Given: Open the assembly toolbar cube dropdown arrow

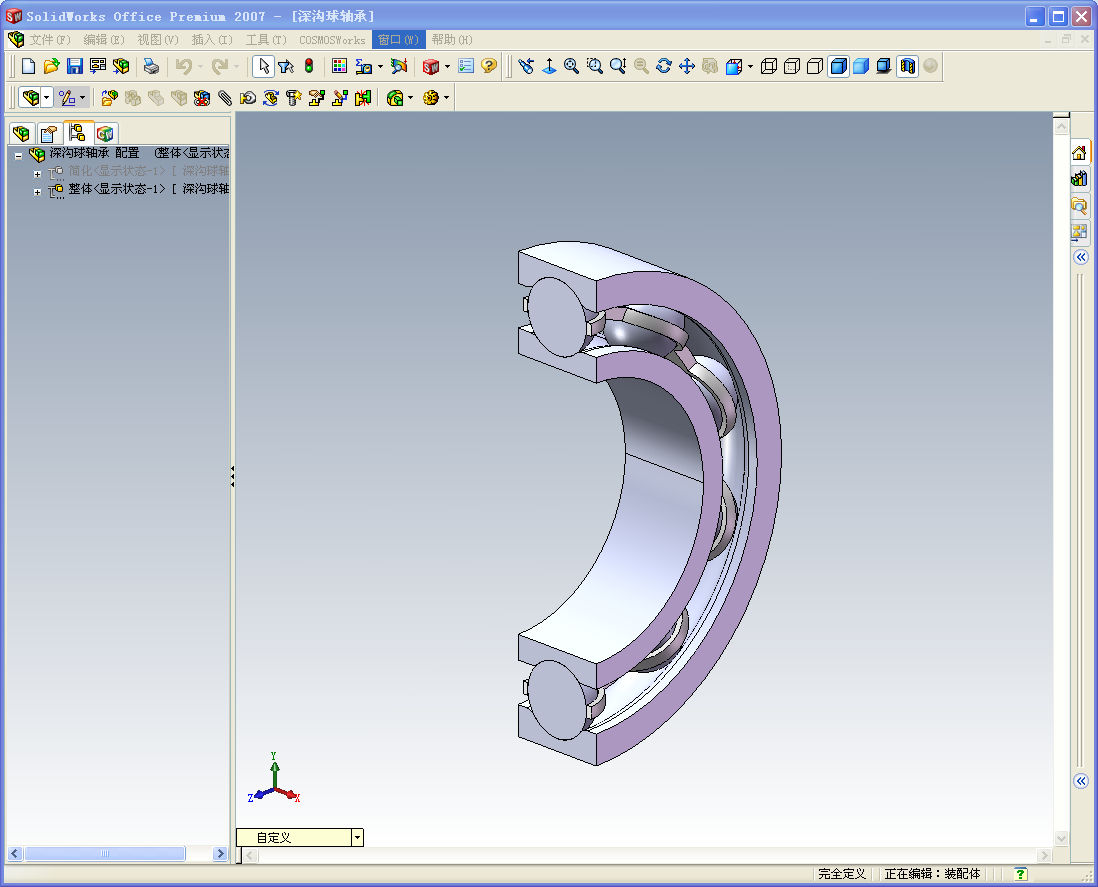Looking at the screenshot, I should (x=47, y=98).
